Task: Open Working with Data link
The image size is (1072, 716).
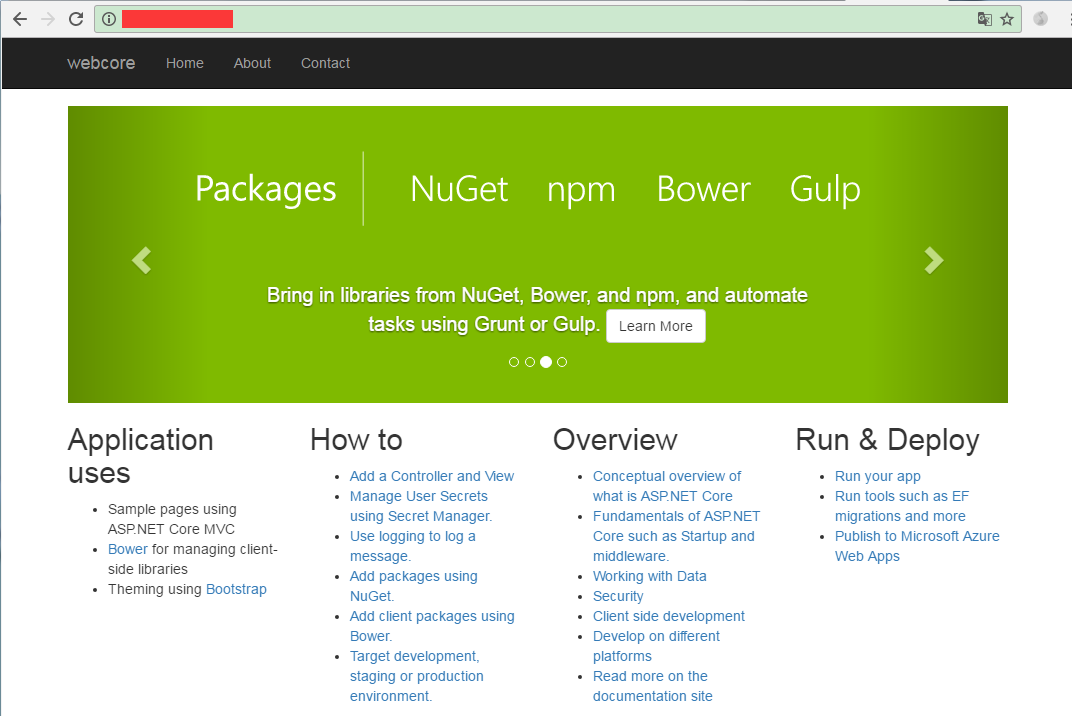Action: pos(649,576)
